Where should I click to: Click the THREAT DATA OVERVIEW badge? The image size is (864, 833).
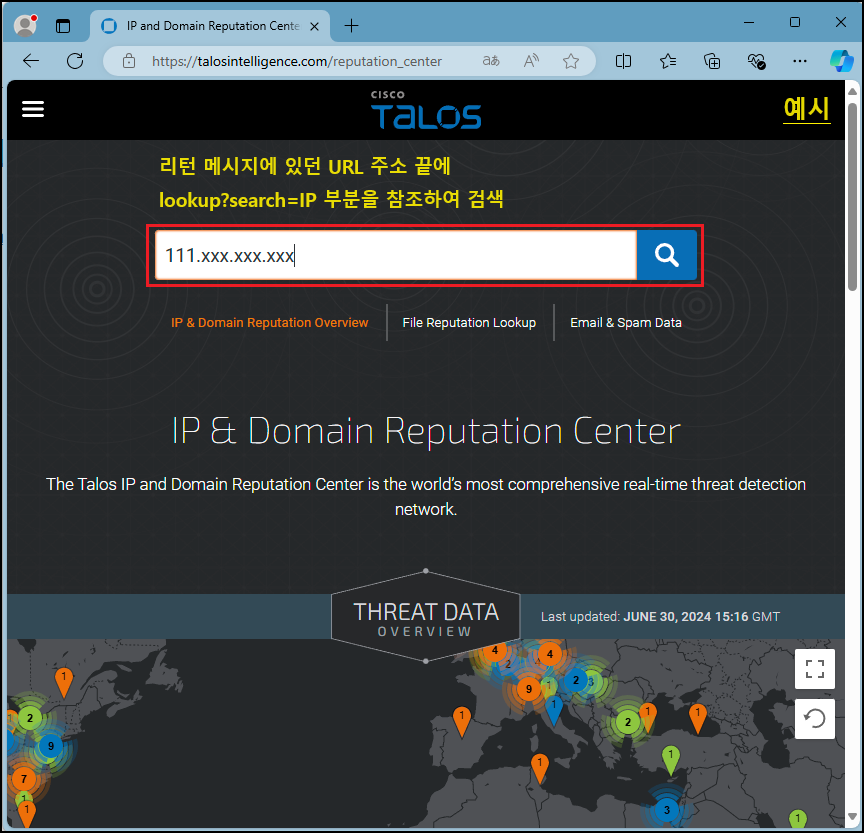pos(426,617)
